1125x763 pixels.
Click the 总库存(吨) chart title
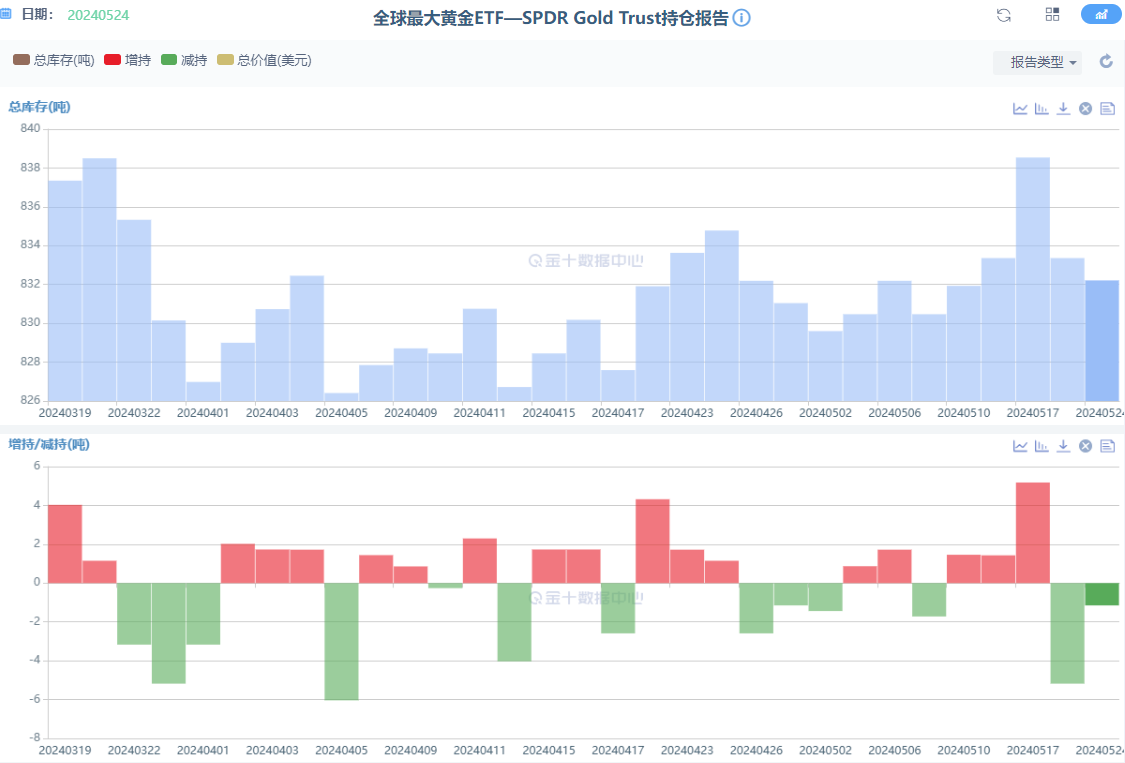[39, 107]
